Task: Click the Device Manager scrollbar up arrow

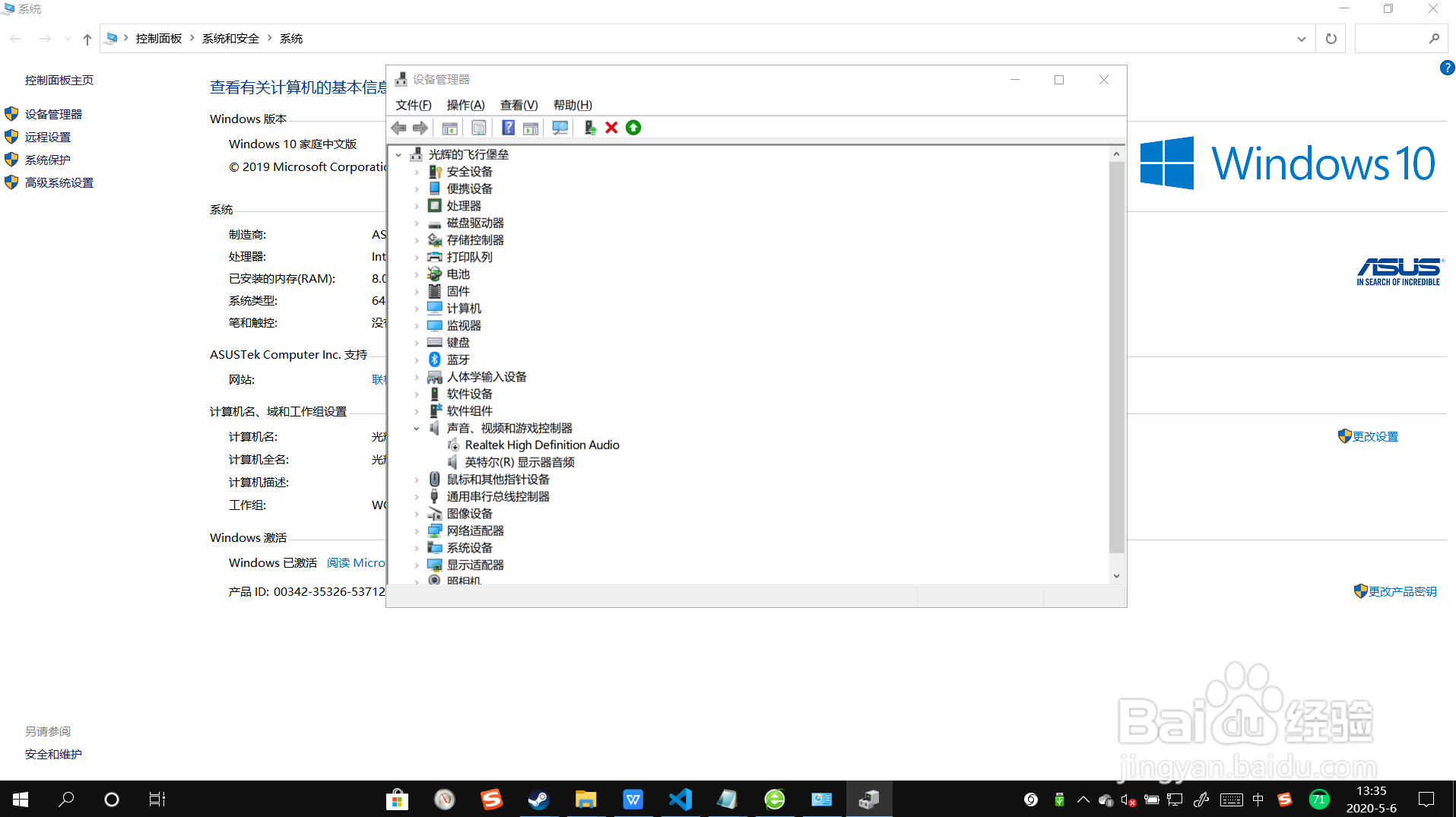Action: (1116, 154)
